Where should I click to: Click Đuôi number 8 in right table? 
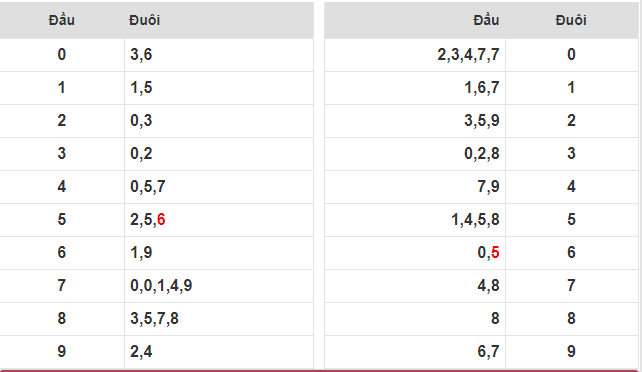pos(571,319)
